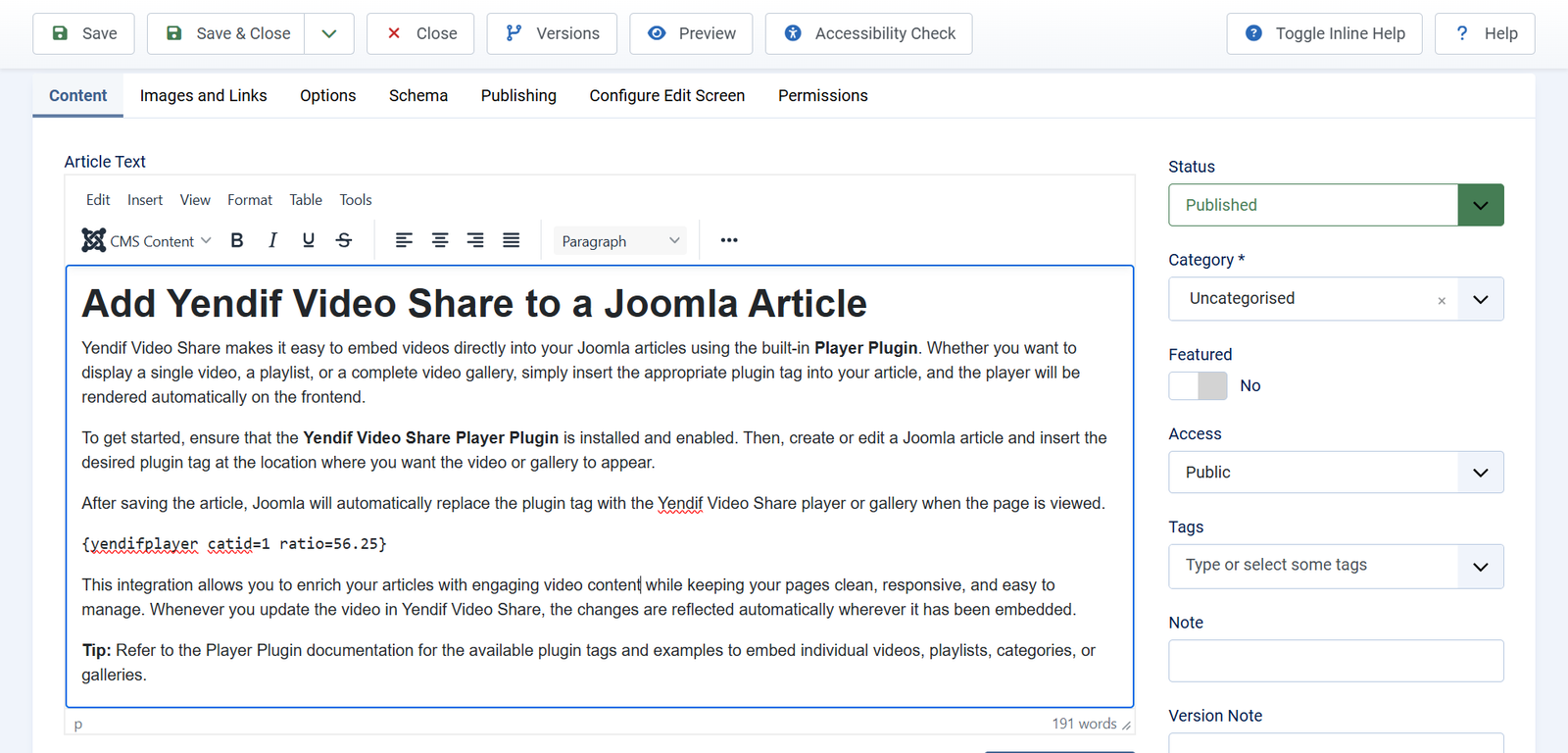Apply Italic formatting
Viewport: 1568px width, 753px height.
click(272, 240)
